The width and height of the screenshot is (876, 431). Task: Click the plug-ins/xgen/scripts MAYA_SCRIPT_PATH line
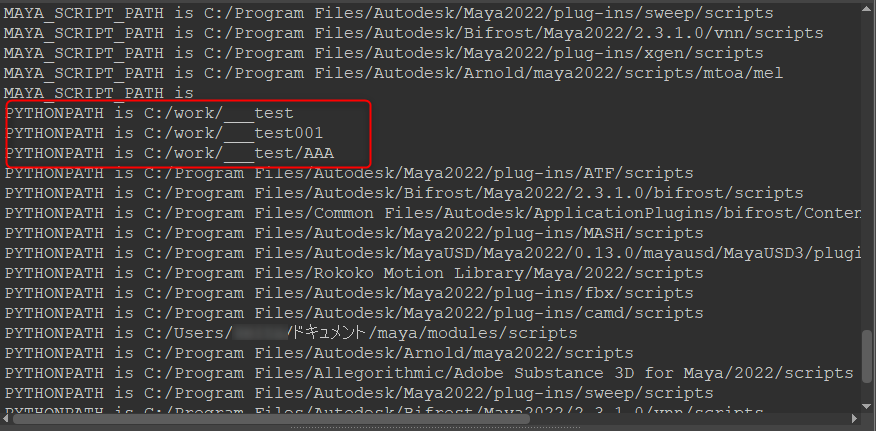click(383, 54)
